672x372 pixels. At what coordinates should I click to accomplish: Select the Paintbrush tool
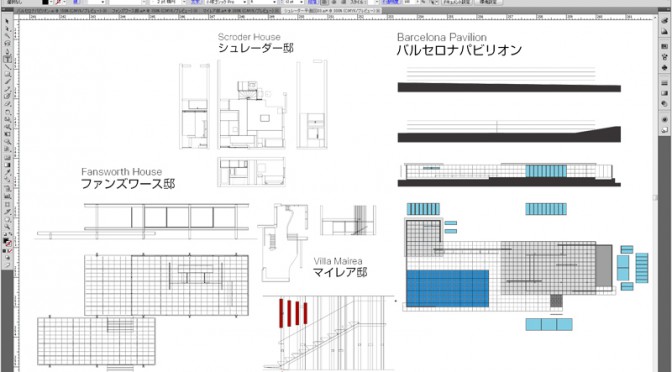8,81
